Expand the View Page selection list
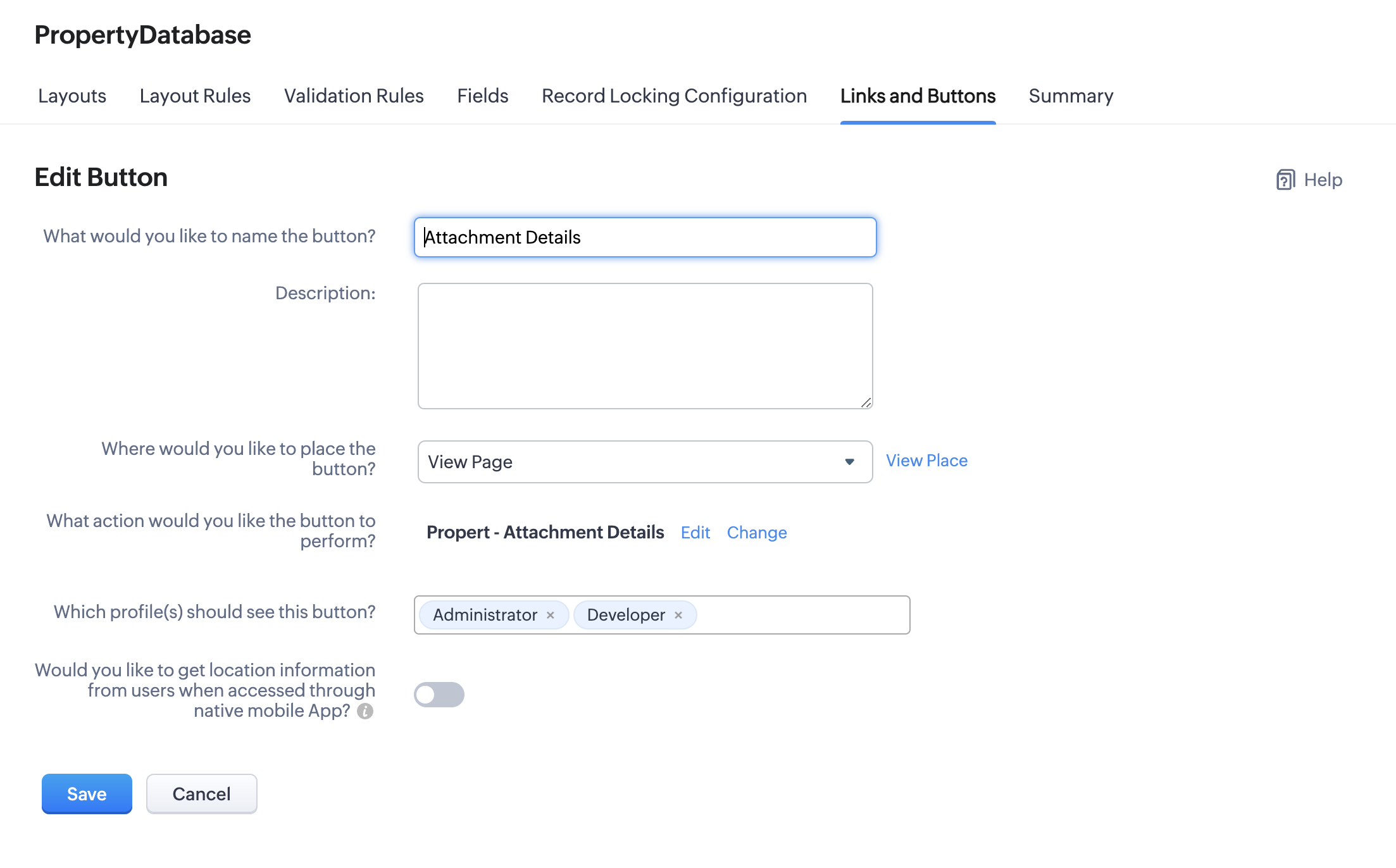This screenshot has width=1396, height=868. click(849, 462)
